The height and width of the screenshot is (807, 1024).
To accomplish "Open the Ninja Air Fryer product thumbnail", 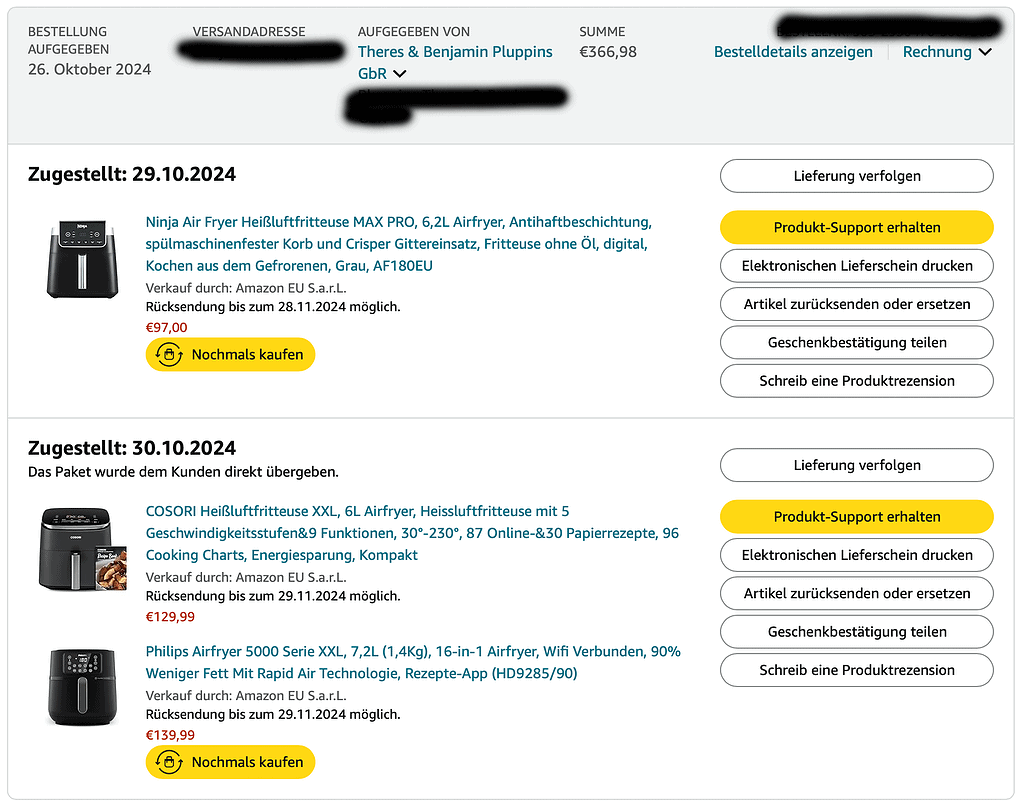I will pos(82,259).
